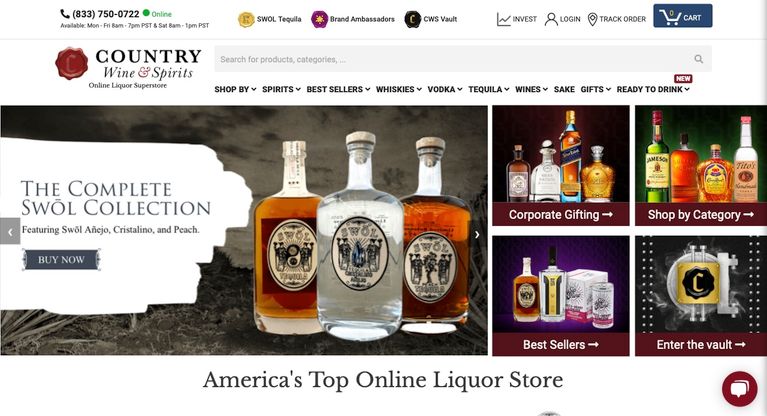Advance carousel with next slide arrow

(477, 234)
